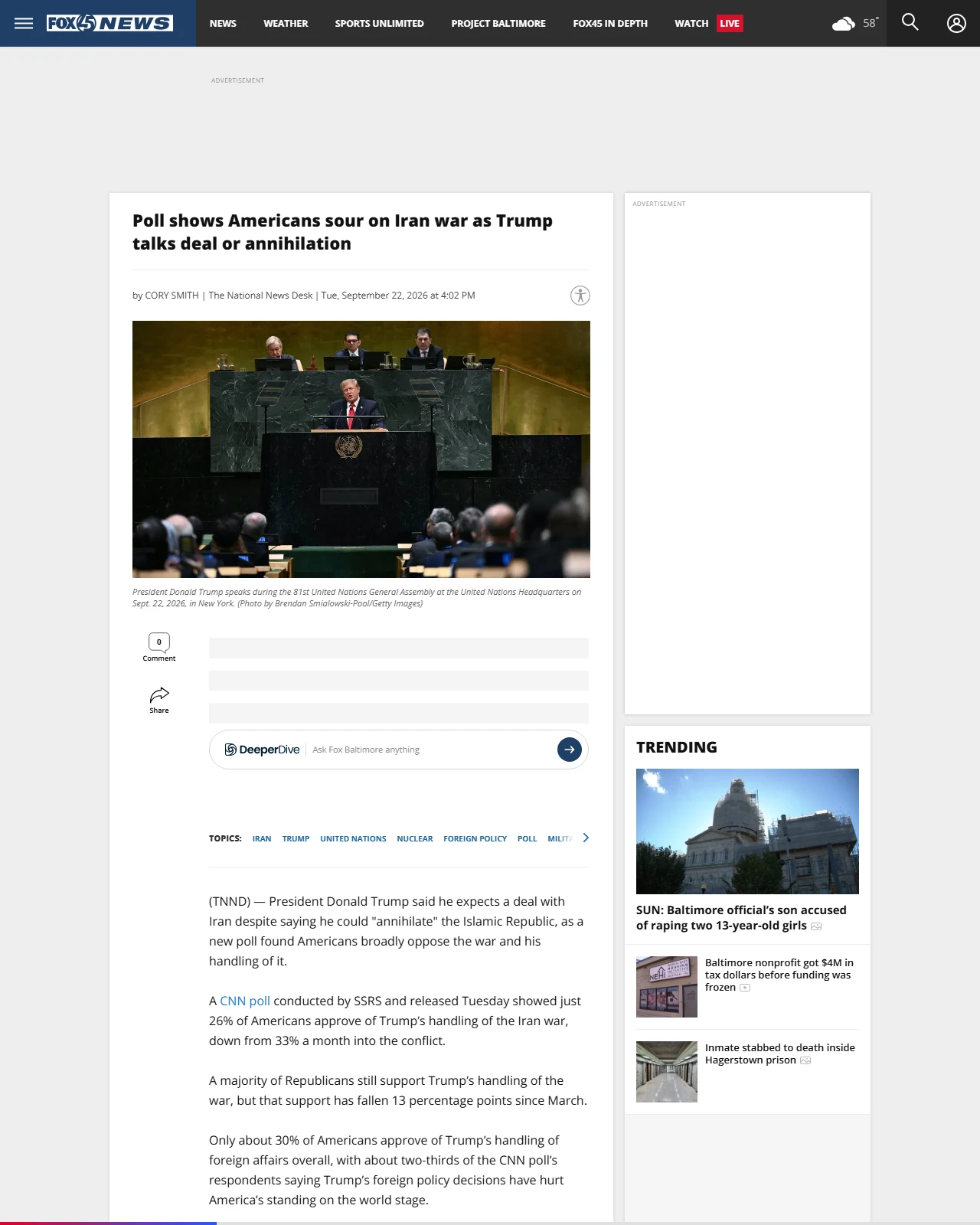The width and height of the screenshot is (980, 1225).
Task: Click the author name CORY SMITH
Action: coord(171,296)
